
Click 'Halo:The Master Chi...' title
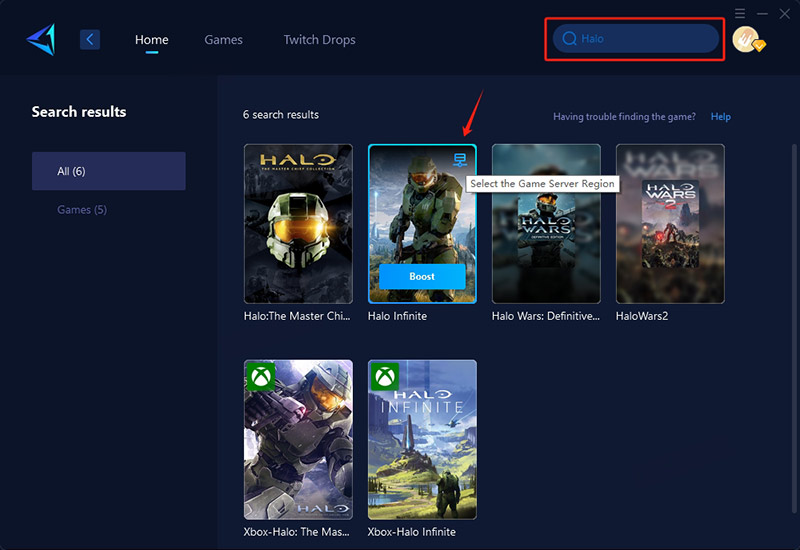coord(297,316)
